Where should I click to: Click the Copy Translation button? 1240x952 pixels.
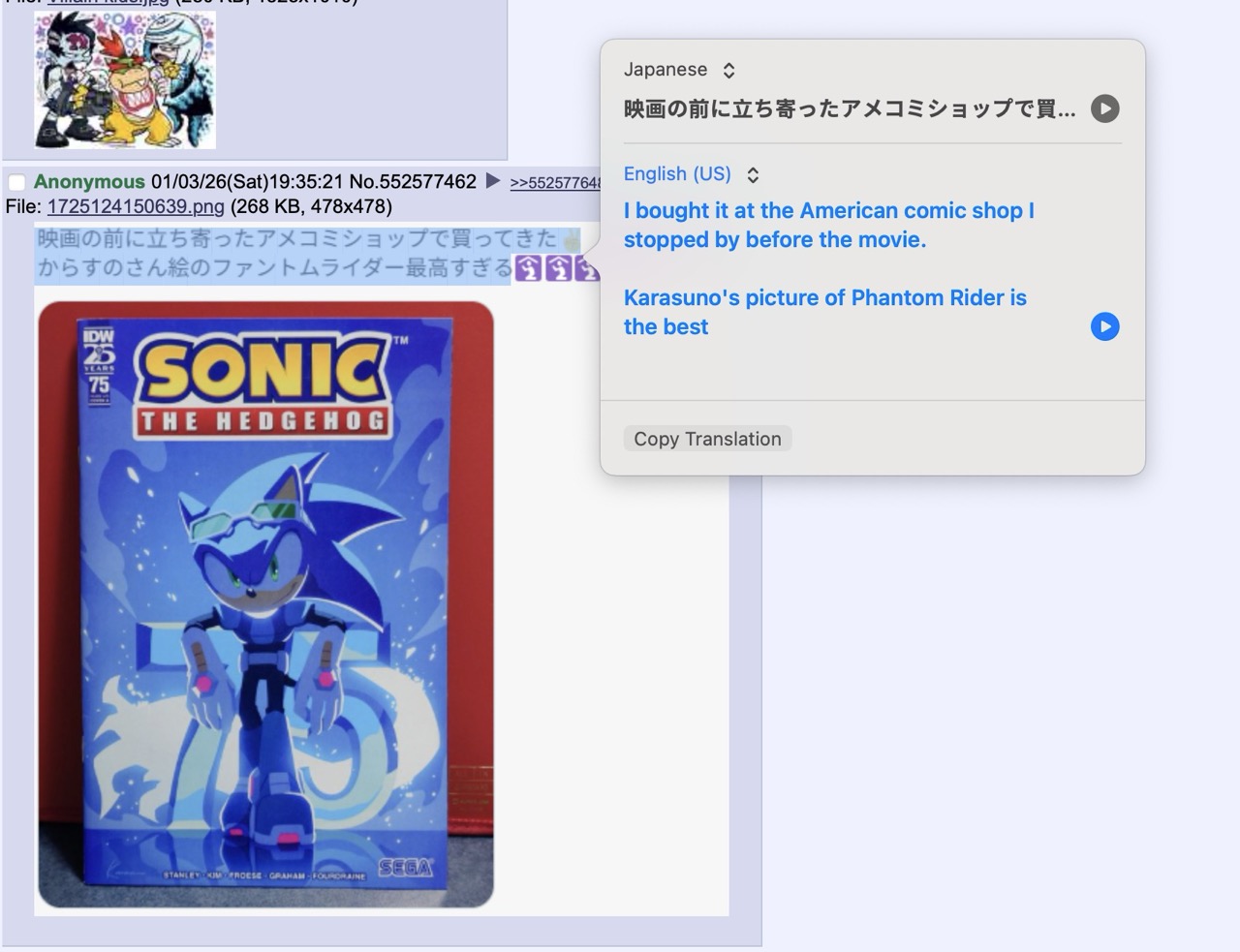tap(707, 439)
